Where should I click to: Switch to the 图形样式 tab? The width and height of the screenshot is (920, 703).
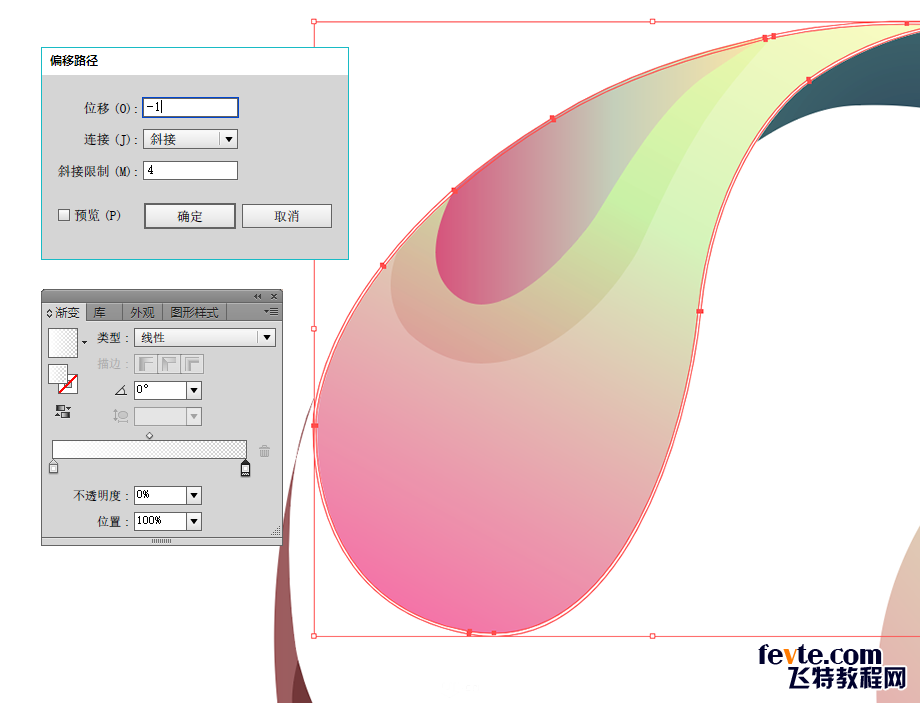point(195,312)
